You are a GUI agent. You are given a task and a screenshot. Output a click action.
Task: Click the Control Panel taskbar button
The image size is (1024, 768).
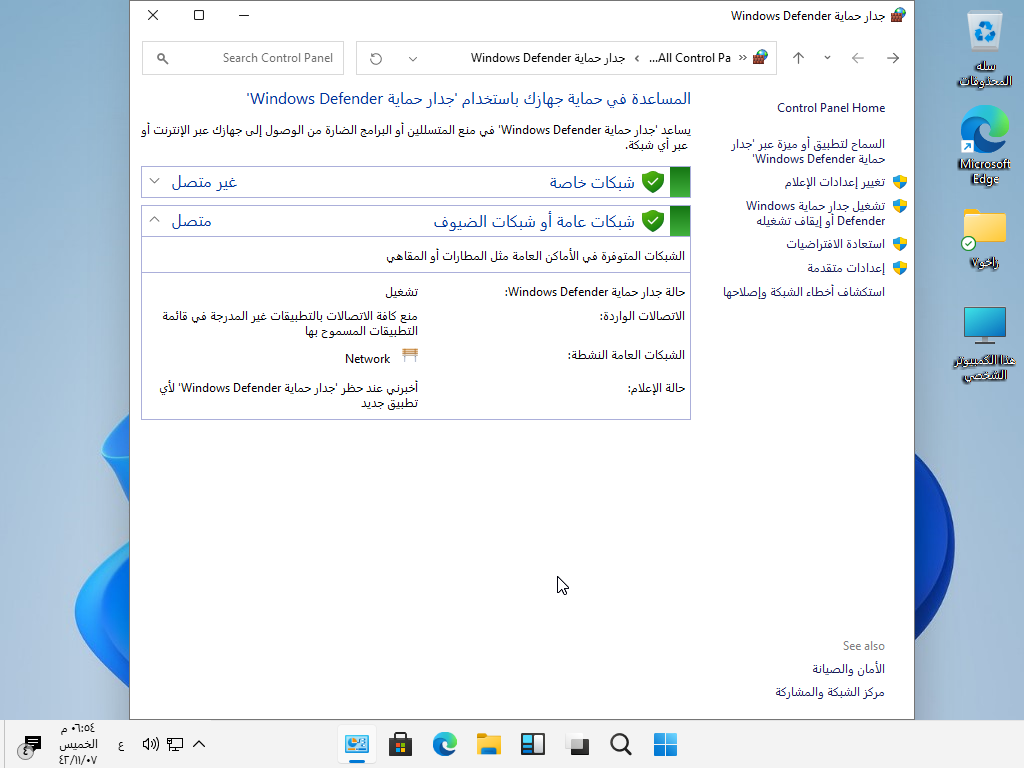pos(357,744)
